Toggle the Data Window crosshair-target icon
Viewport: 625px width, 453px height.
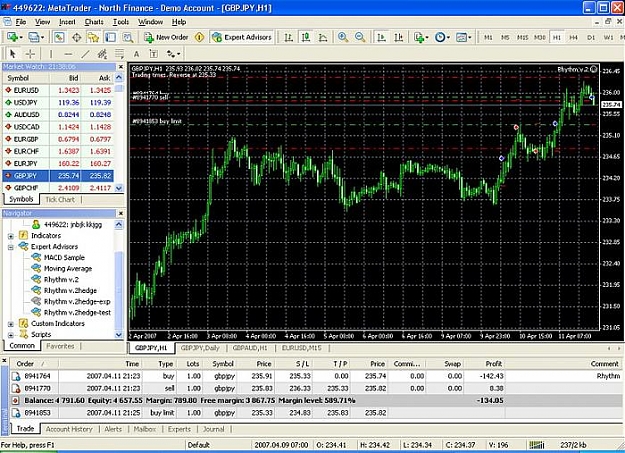tap(77, 37)
